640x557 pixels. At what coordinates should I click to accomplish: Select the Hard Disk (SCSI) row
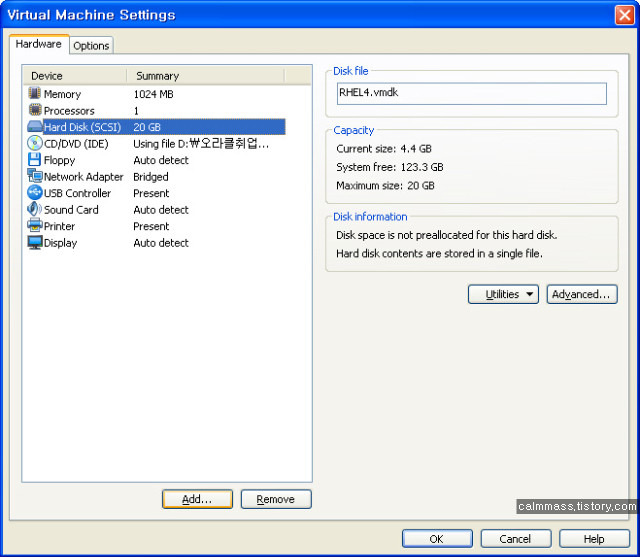click(x=156, y=127)
